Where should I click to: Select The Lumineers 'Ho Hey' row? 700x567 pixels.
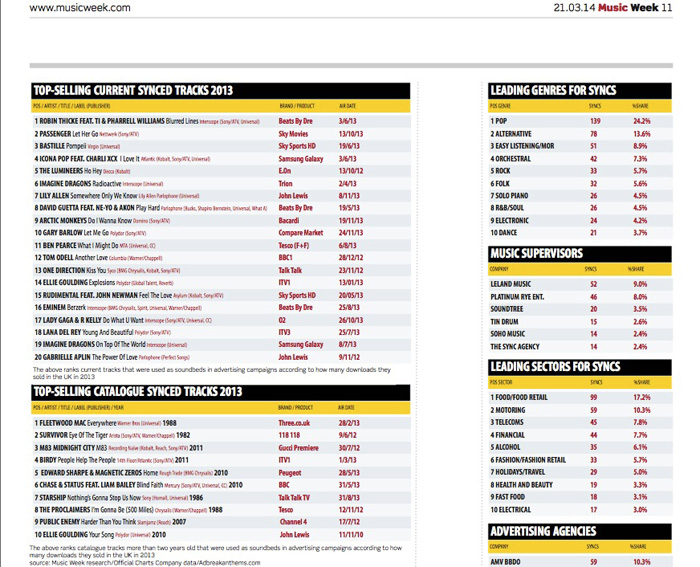[x=221, y=171]
